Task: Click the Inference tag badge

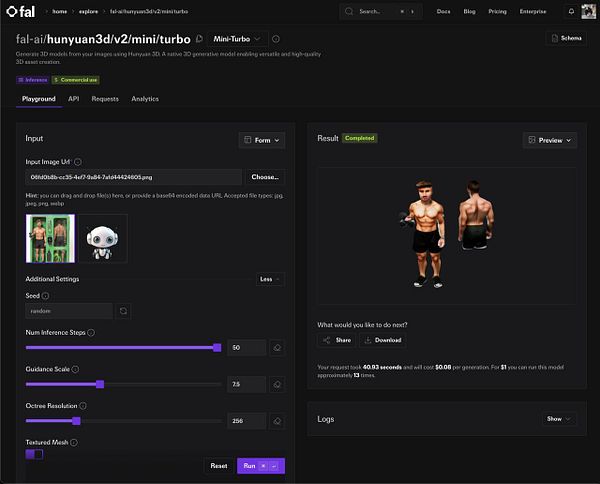Action: click(33, 80)
